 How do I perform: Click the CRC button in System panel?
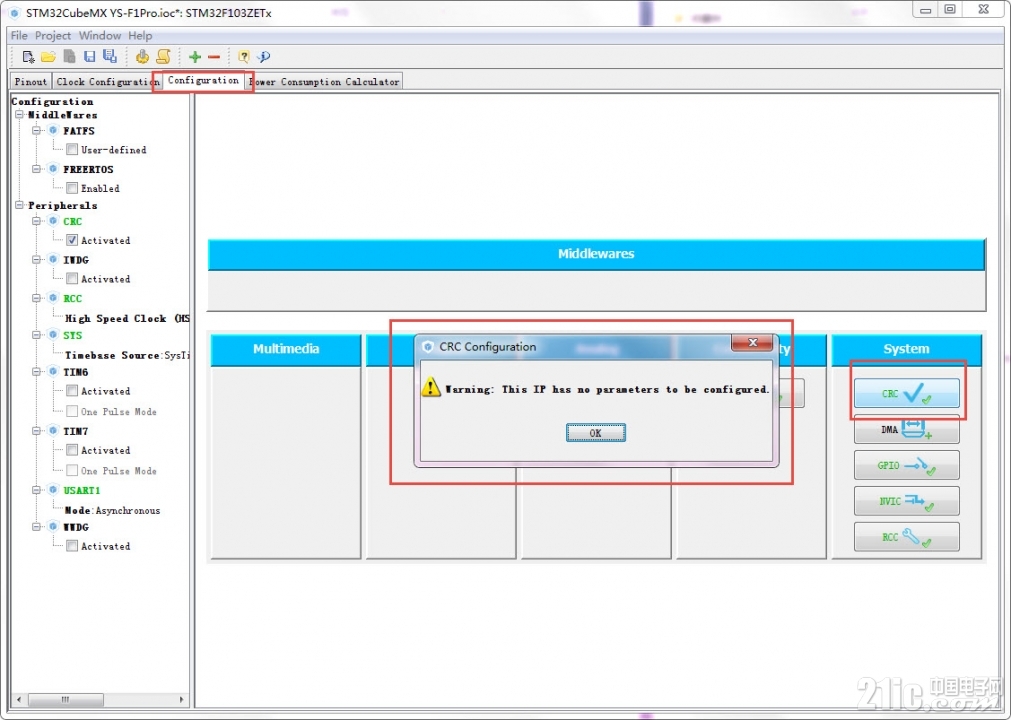(x=907, y=393)
